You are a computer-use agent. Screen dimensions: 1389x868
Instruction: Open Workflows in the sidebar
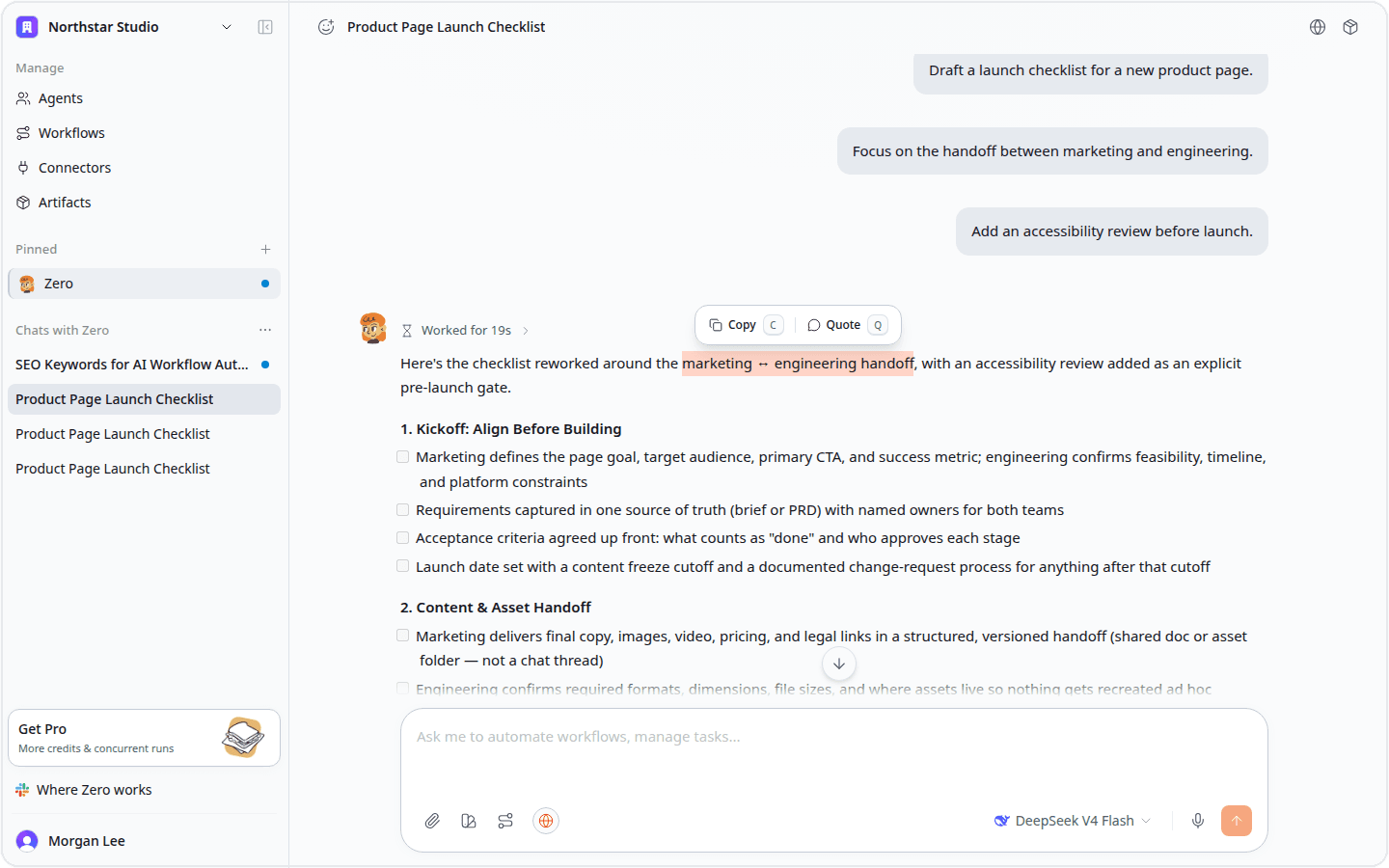(145, 133)
